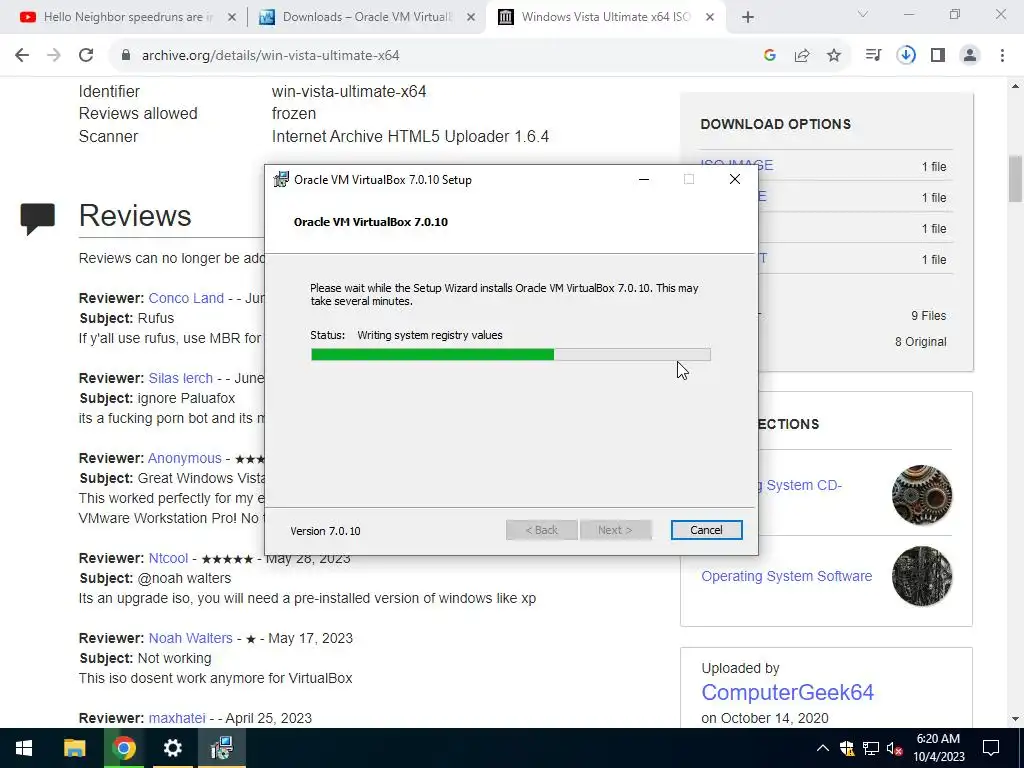Image resolution: width=1024 pixels, height=768 pixels.
Task: Click the Operating System Software thumbnail
Action: [x=921, y=576]
